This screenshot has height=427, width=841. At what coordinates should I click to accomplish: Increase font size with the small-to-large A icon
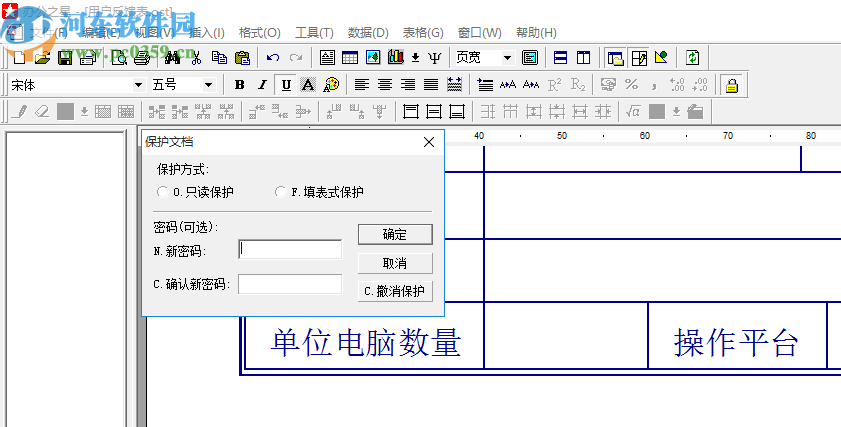coord(507,85)
